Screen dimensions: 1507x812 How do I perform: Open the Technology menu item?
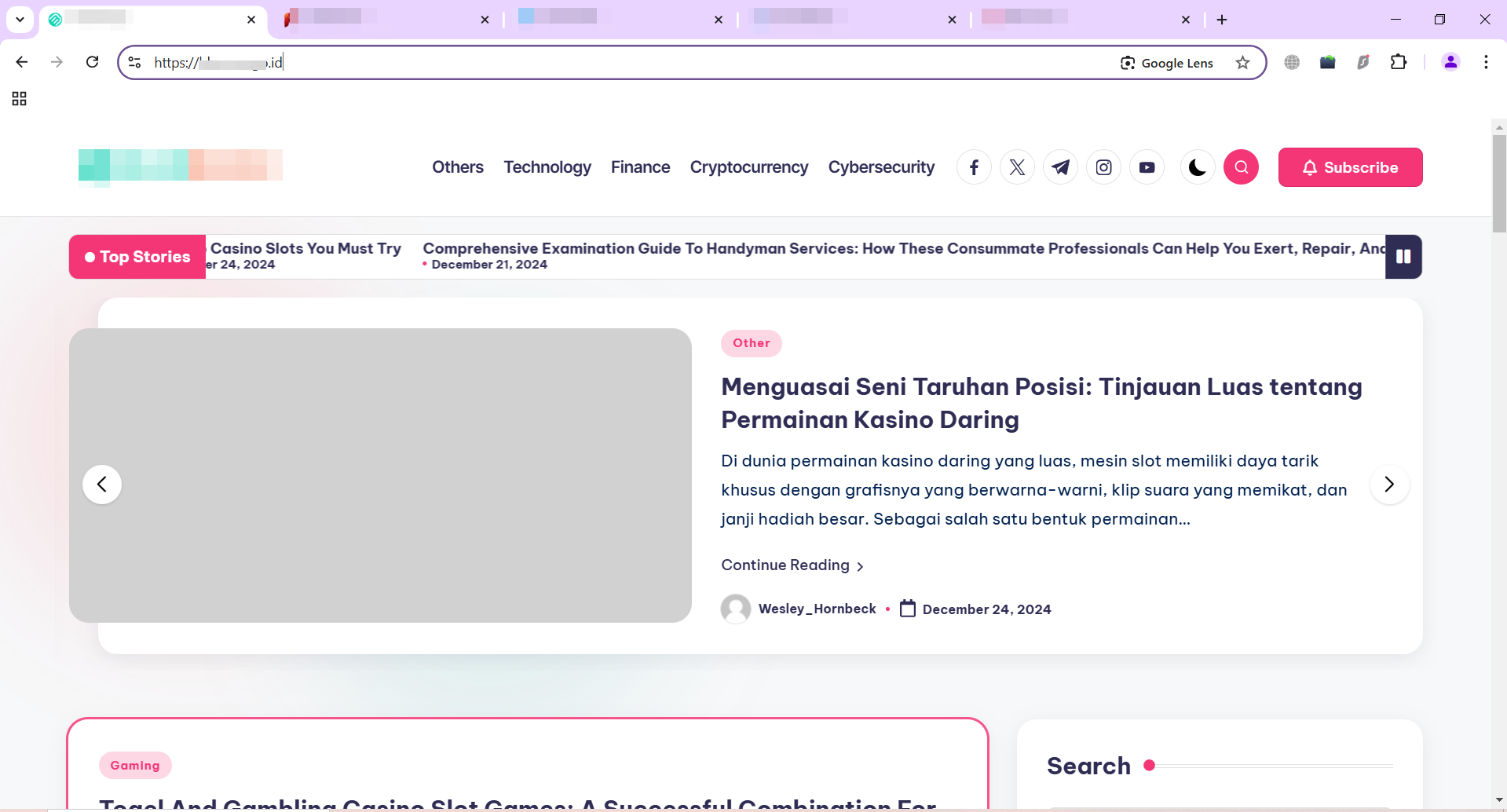pos(547,167)
